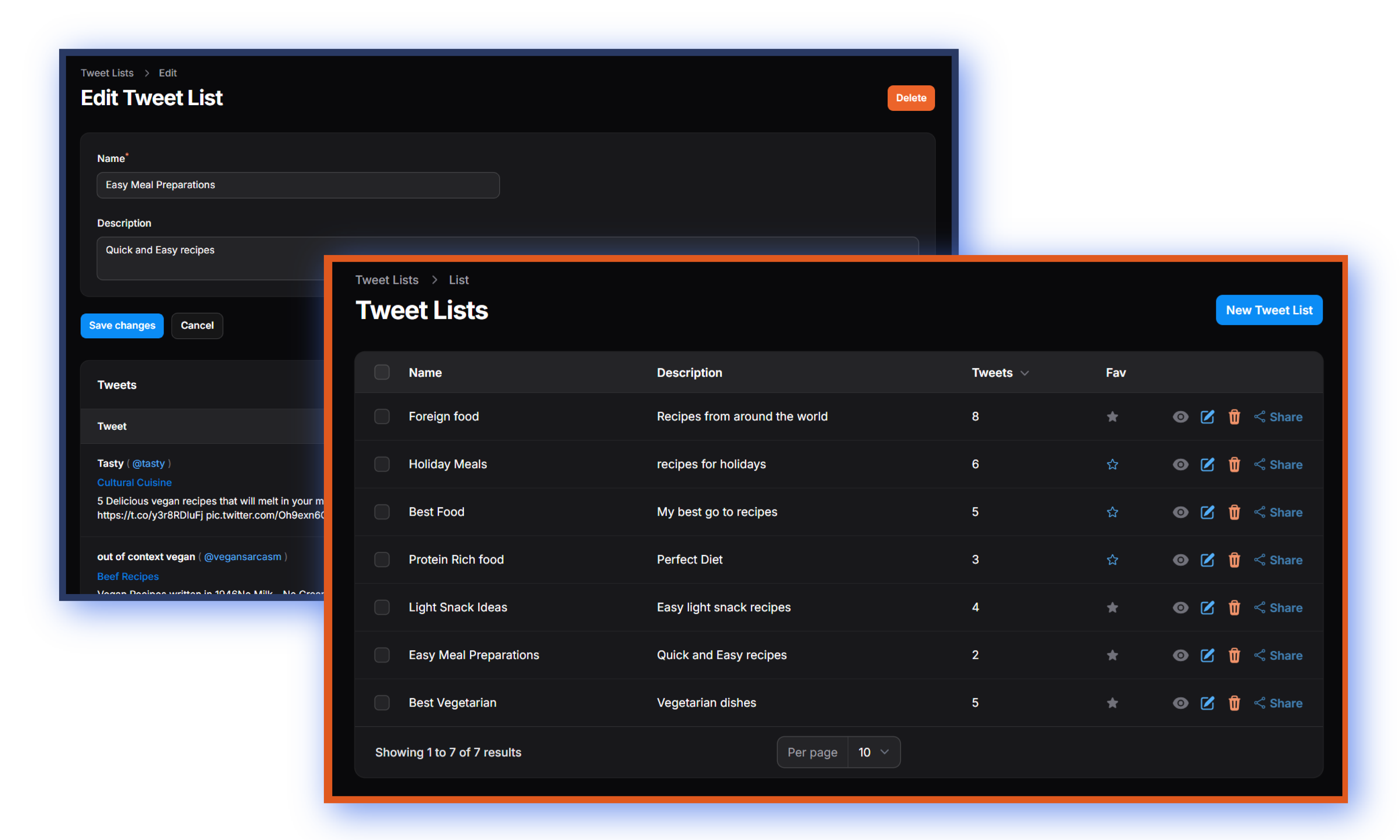Check the Light Snack Ideas row
Image resolution: width=1400 pixels, height=840 pixels.
pyautogui.click(x=382, y=607)
